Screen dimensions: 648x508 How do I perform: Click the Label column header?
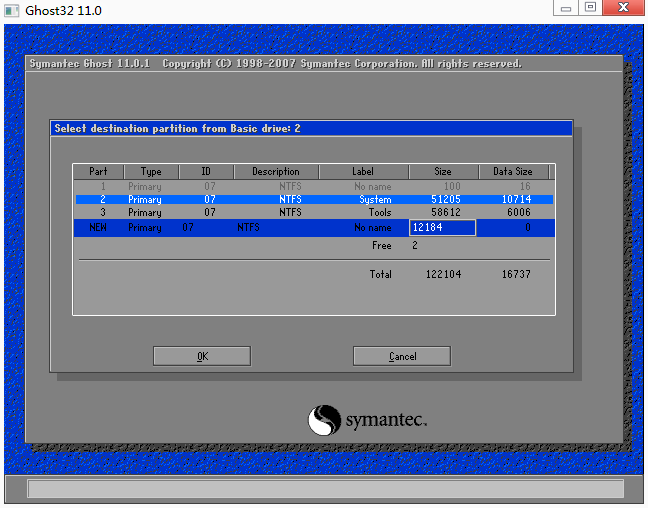pyautogui.click(x=363, y=172)
